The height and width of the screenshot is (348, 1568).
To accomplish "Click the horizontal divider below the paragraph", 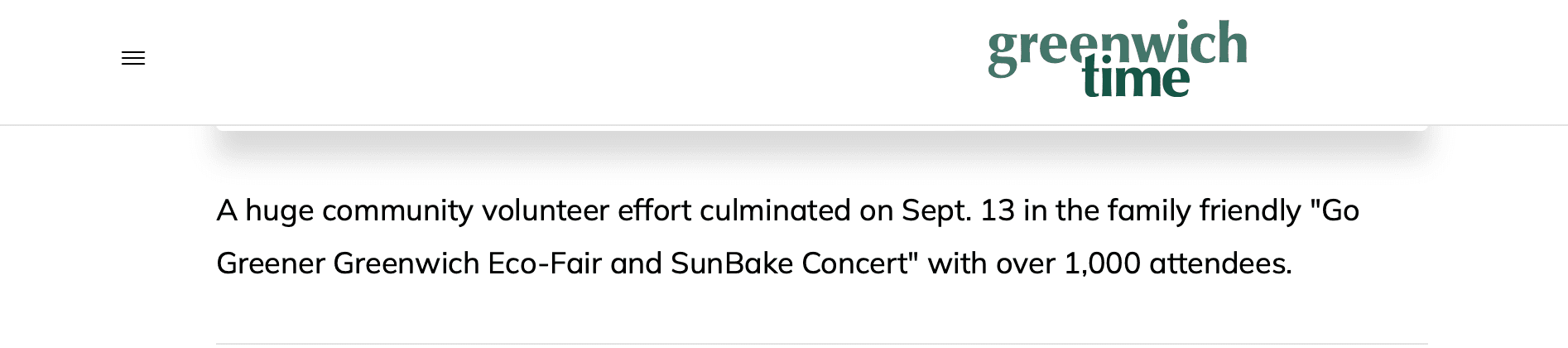I will coord(821,343).
